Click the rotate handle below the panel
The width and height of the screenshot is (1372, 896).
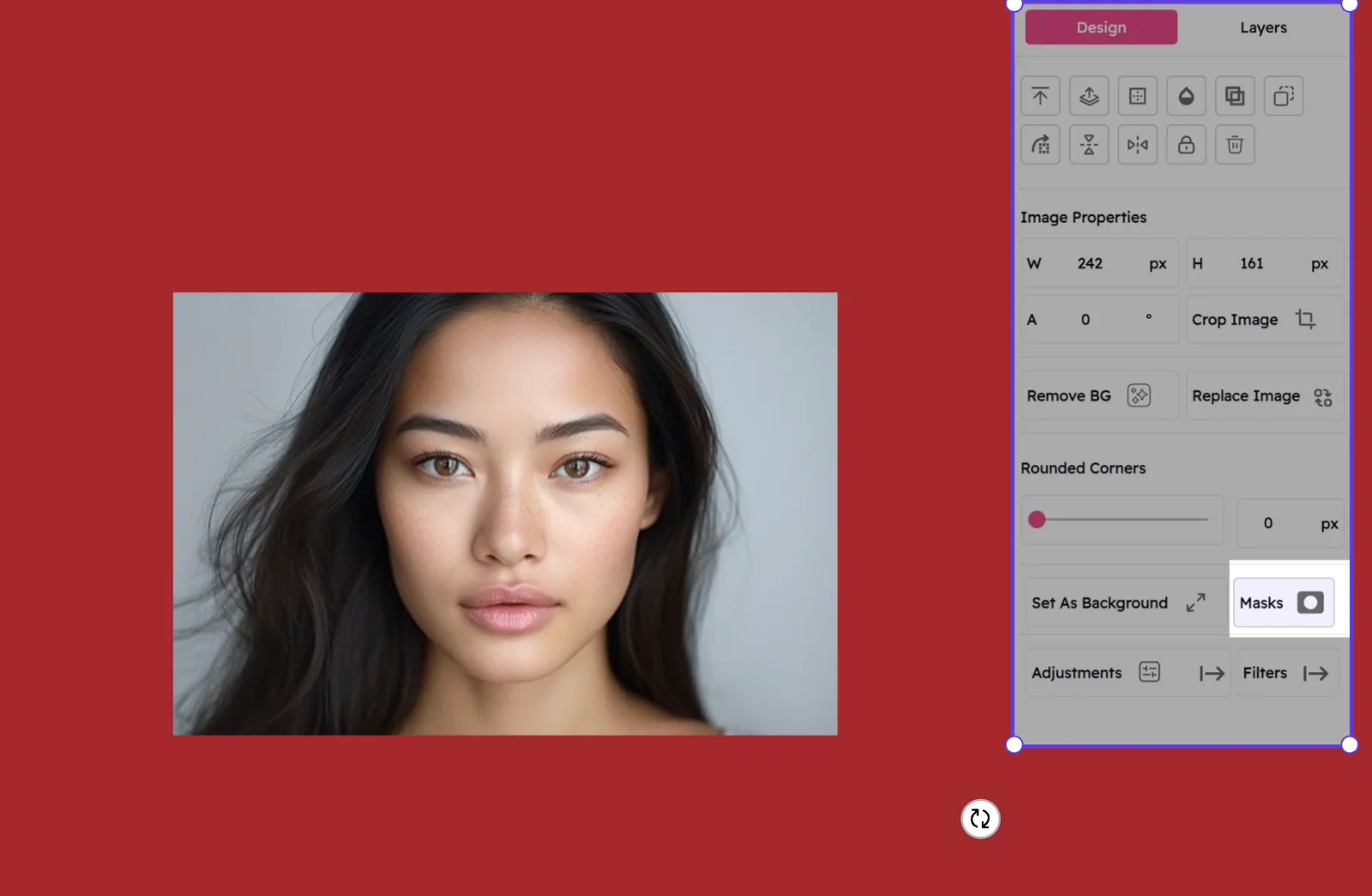coord(980,819)
